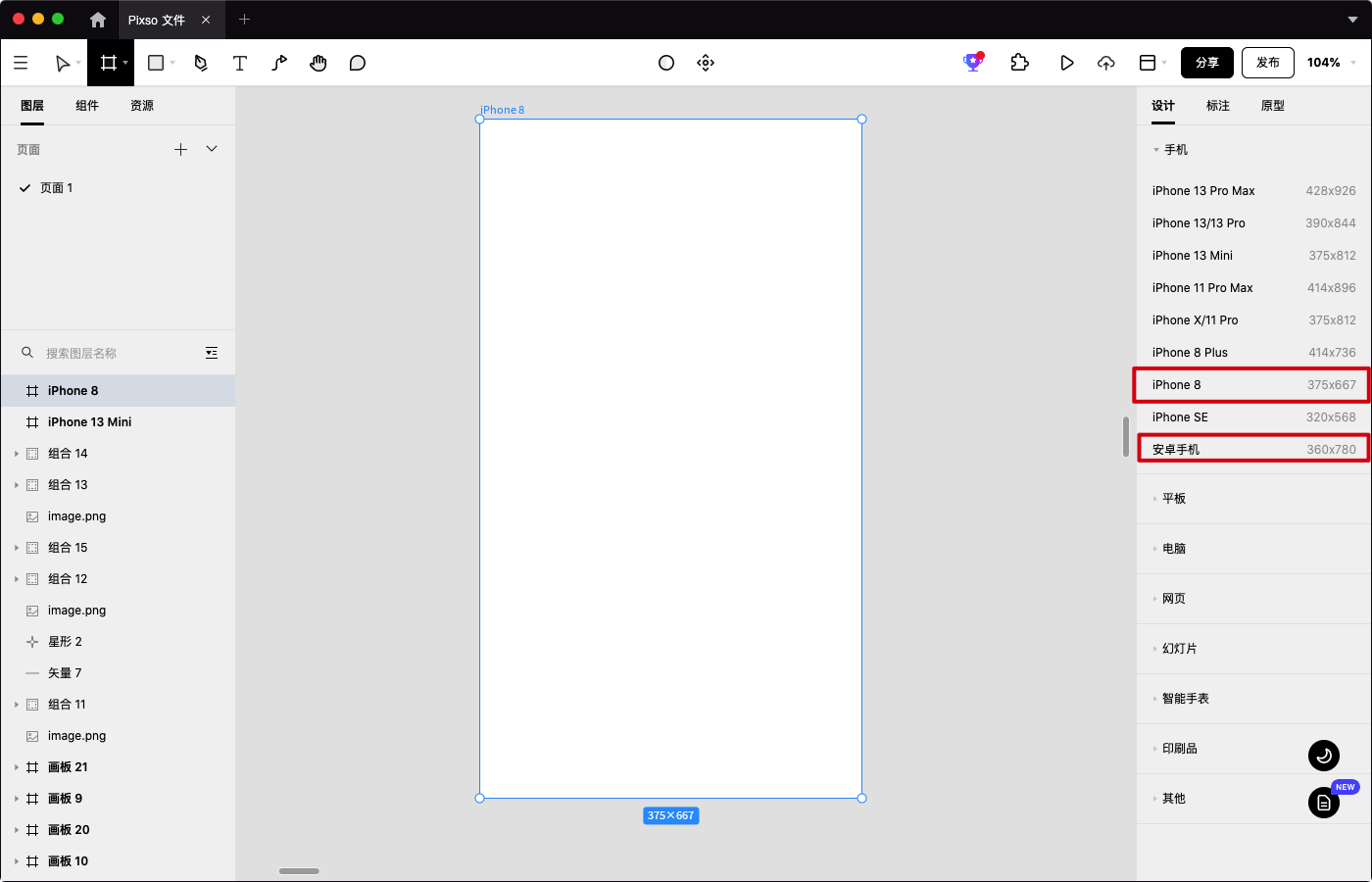Click the 分享 share button
The height and width of the screenshot is (882, 1372).
pyautogui.click(x=1206, y=63)
